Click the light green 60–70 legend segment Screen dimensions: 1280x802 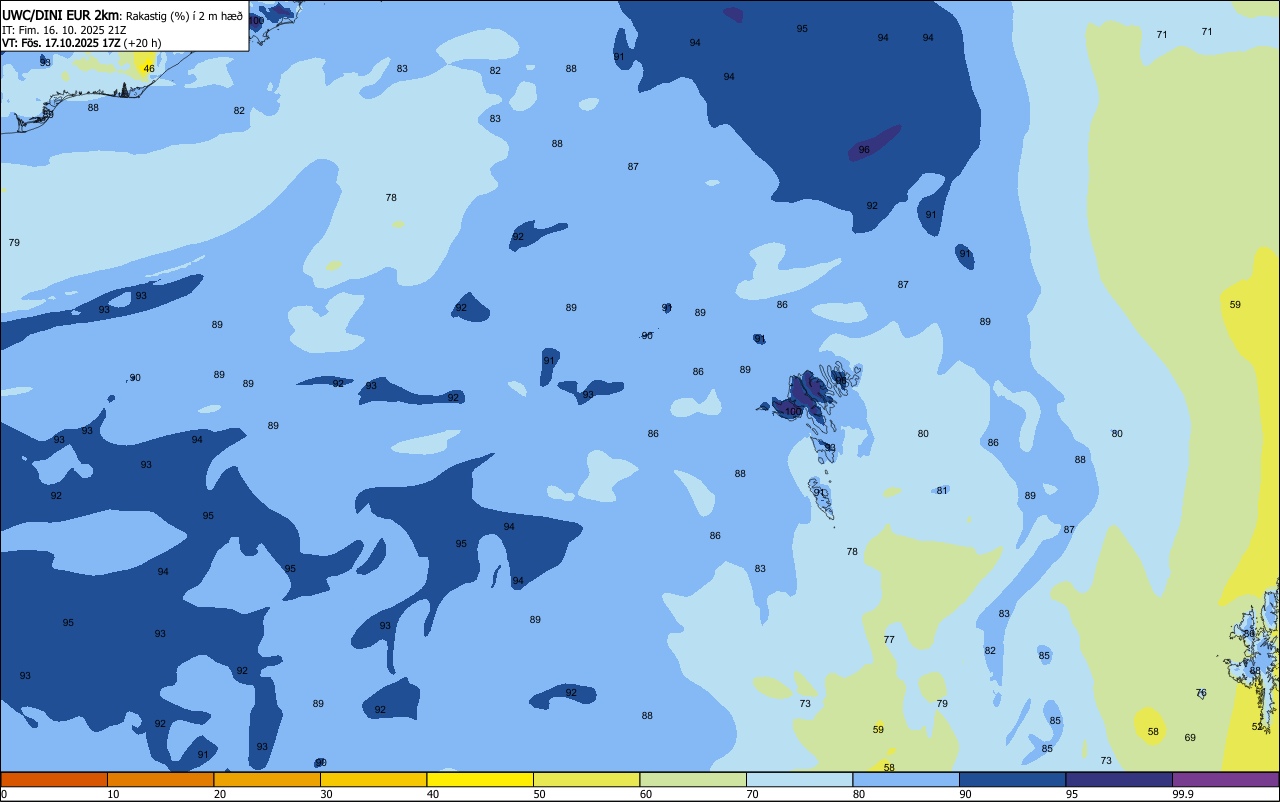coord(693,779)
